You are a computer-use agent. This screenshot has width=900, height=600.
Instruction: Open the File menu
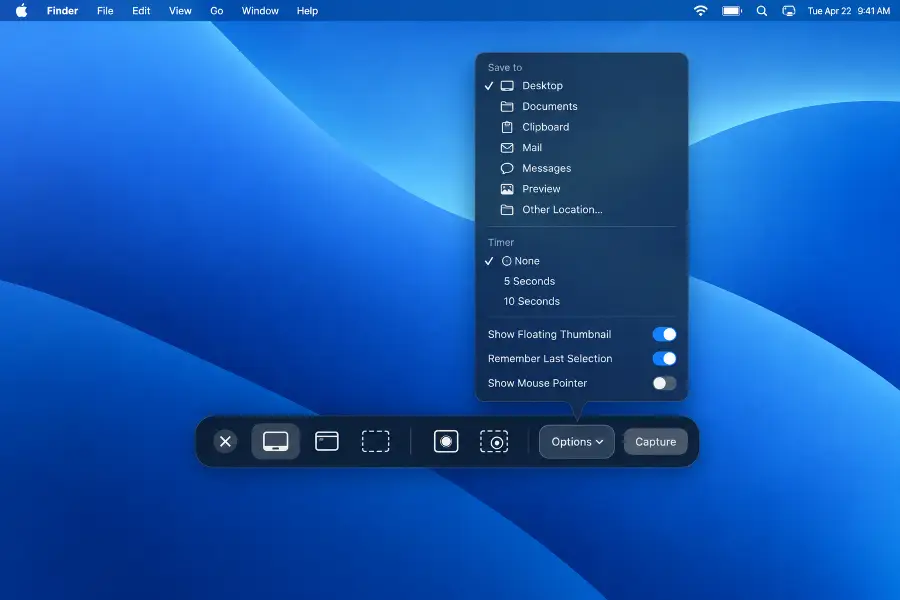click(105, 10)
